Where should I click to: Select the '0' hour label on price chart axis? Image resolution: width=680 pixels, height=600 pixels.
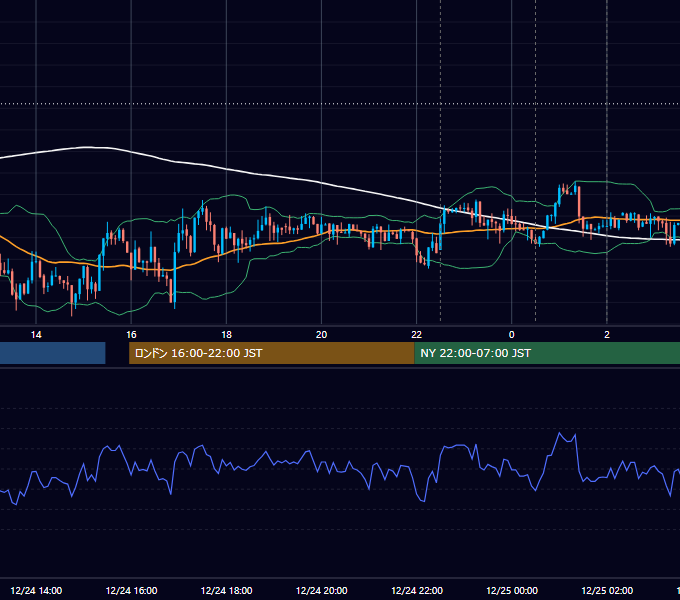click(512, 335)
